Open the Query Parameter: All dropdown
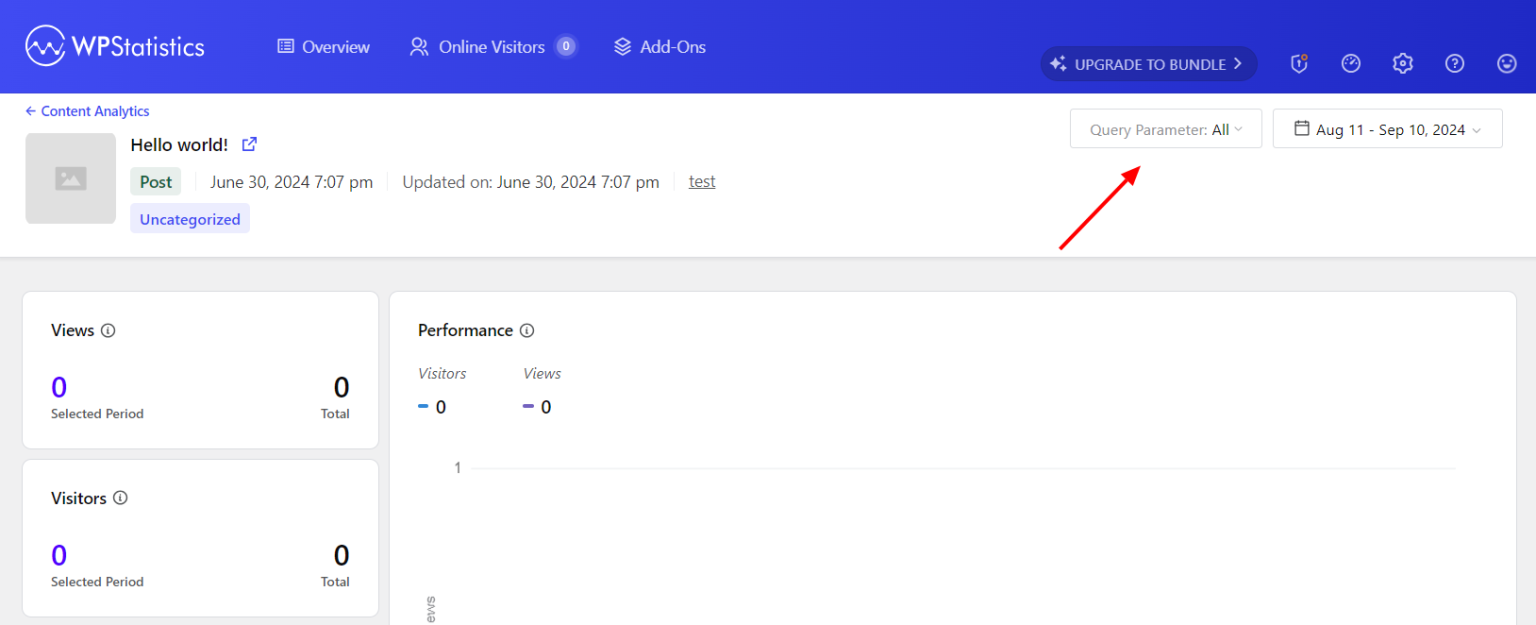The width and height of the screenshot is (1536, 625). click(1165, 128)
